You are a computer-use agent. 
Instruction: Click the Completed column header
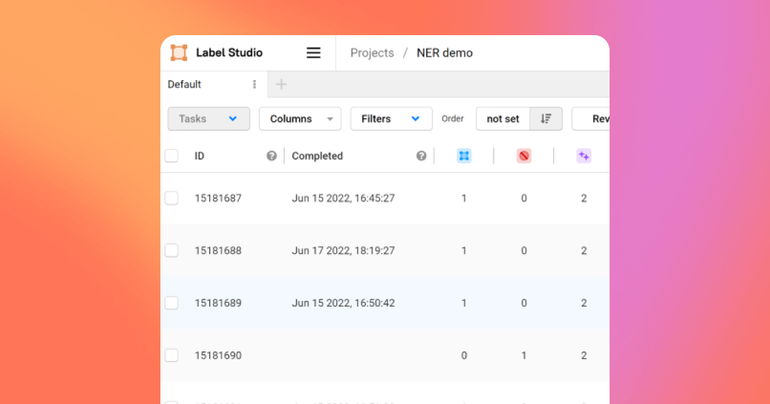317,156
